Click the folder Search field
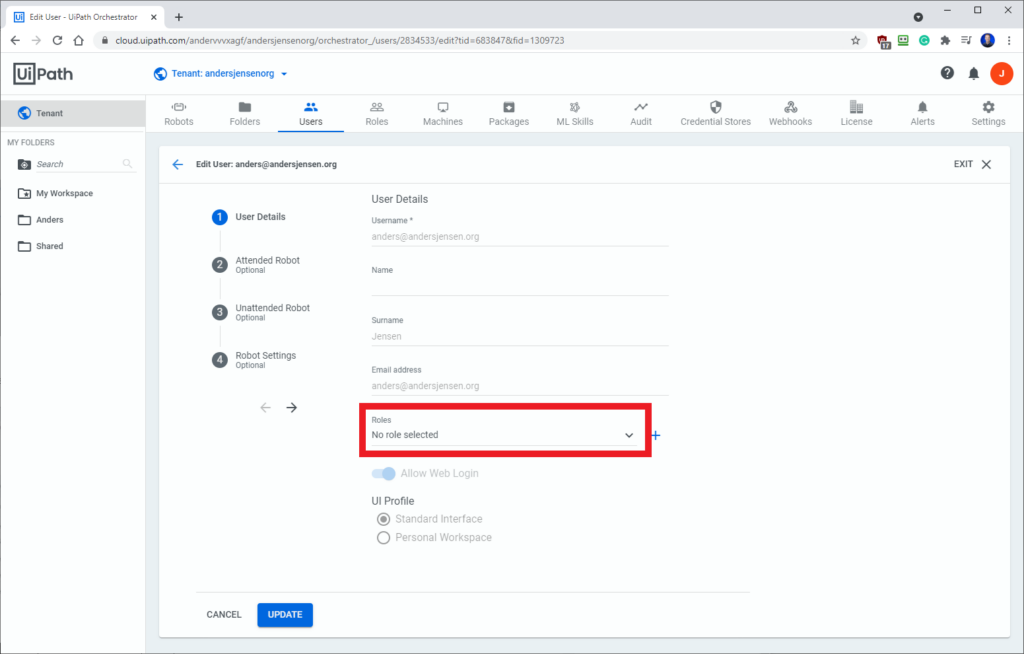This screenshot has width=1024, height=654. click(77, 164)
